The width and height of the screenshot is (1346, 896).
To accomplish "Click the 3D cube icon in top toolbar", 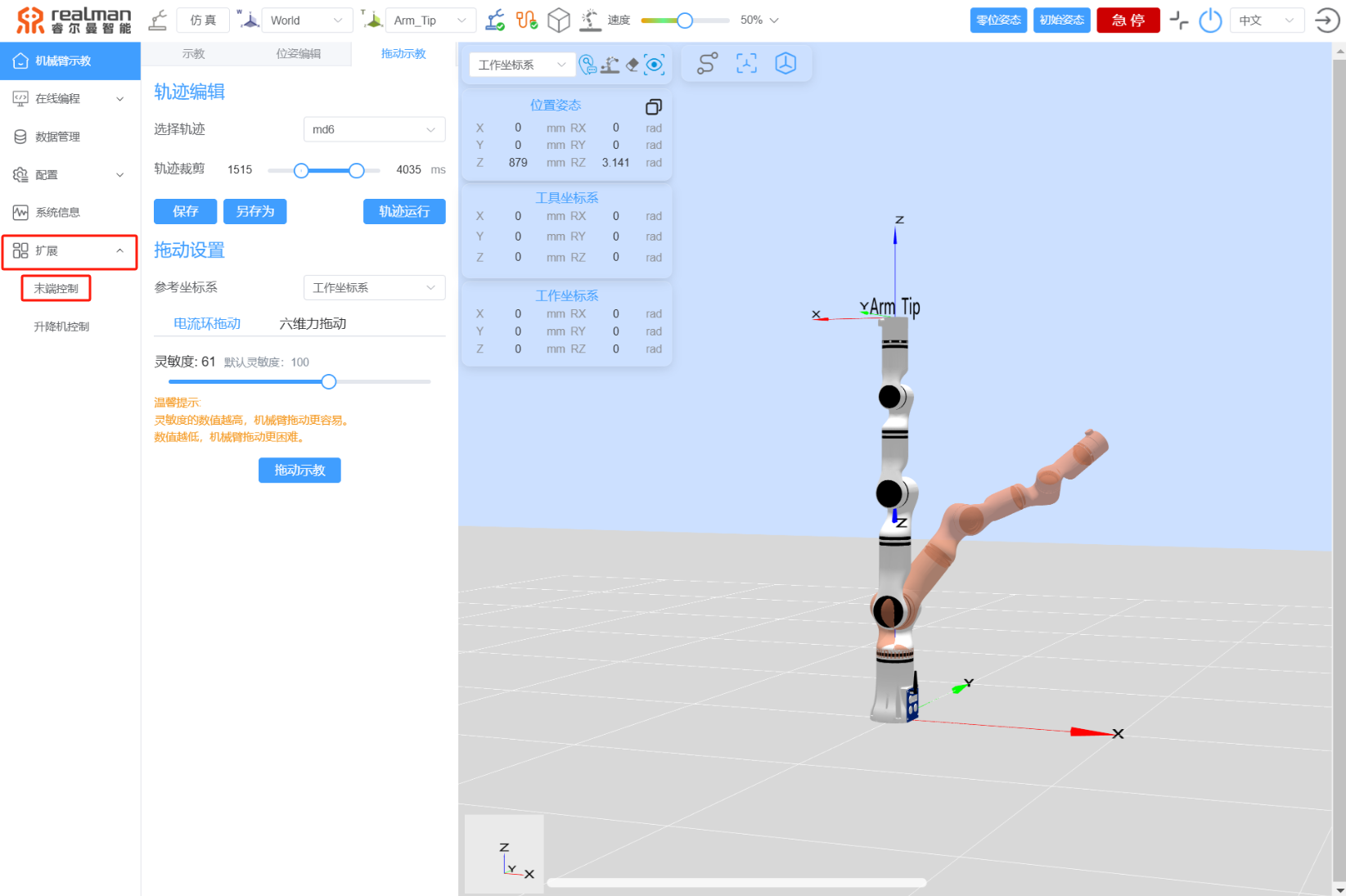I will (558, 20).
